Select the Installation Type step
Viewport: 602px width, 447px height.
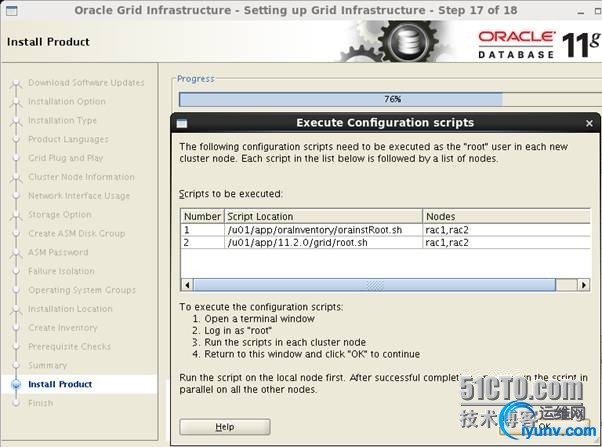pos(62,120)
